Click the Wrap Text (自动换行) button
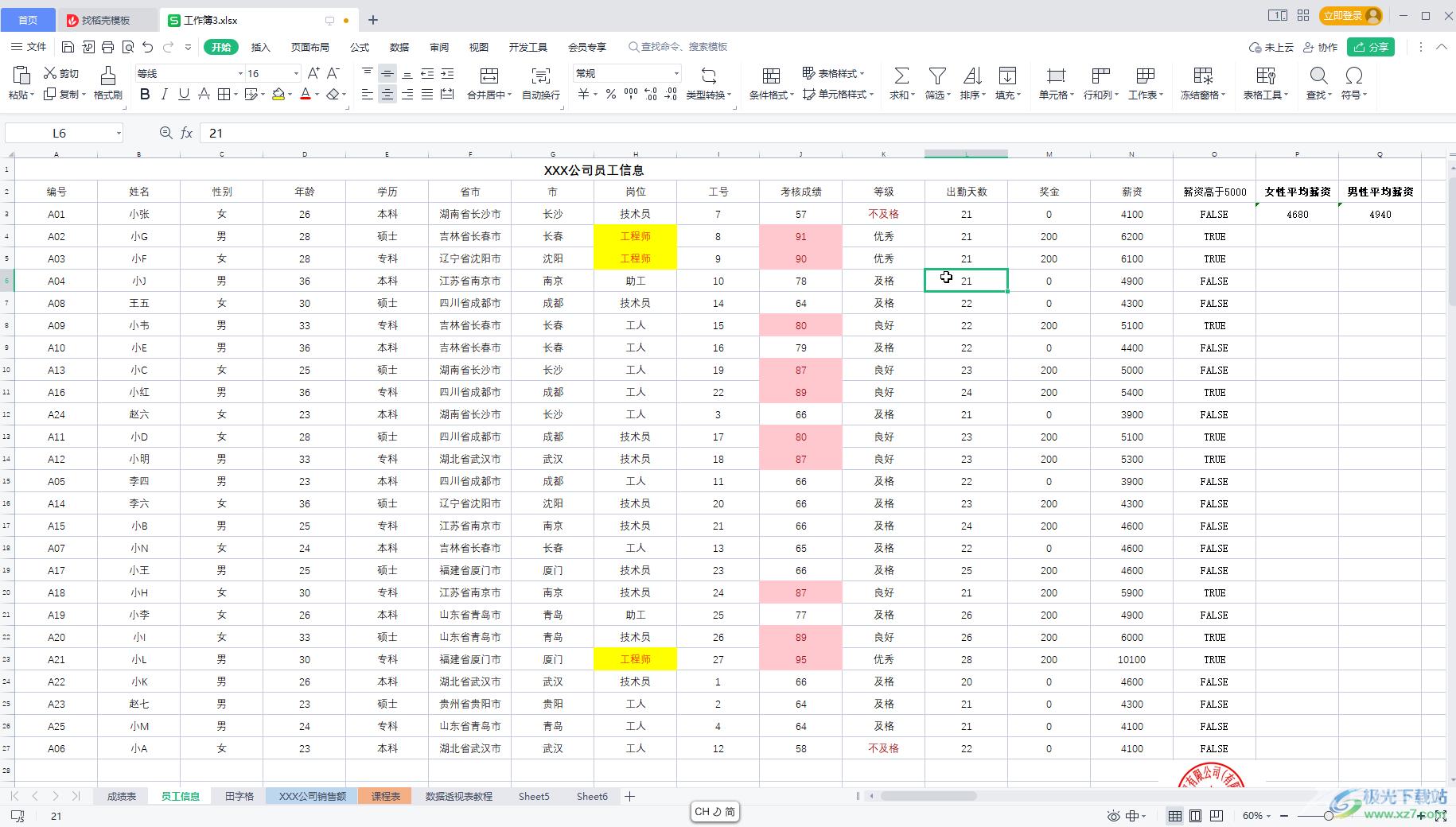The height and width of the screenshot is (827, 1456). tap(541, 83)
